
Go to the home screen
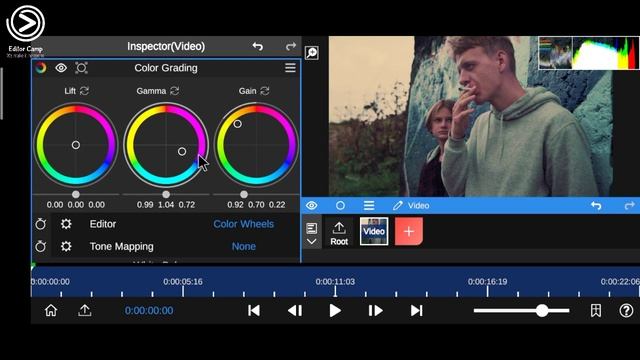(x=51, y=311)
